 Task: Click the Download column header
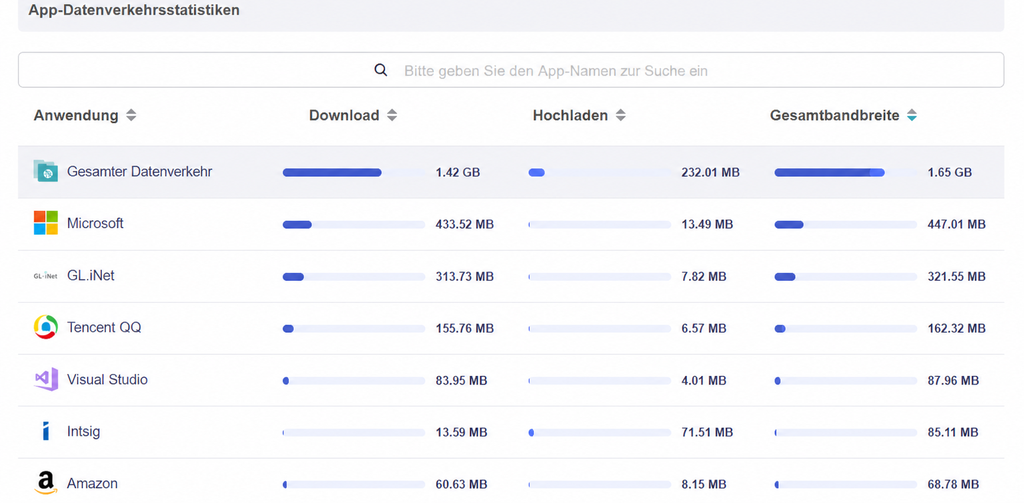(344, 116)
